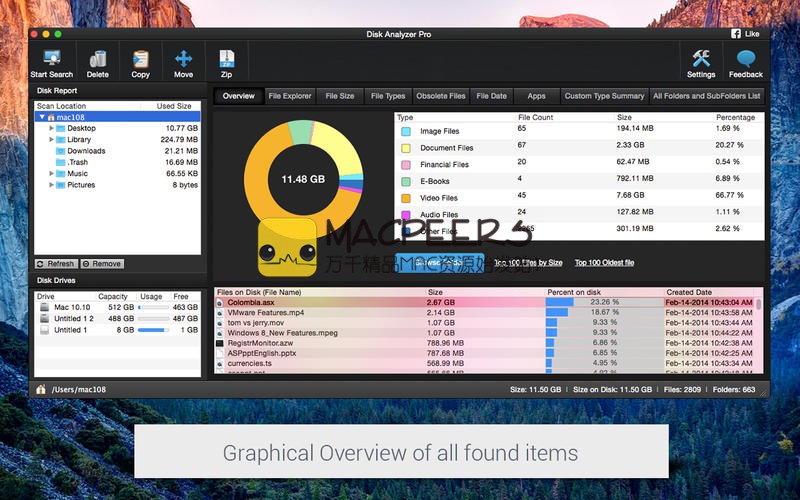Switch to the Overview tab
Image resolution: width=800 pixels, height=500 pixels.
coord(238,96)
